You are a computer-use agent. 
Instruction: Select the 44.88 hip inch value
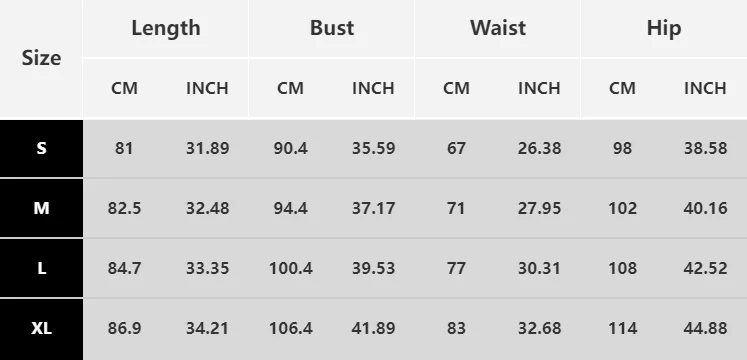click(705, 328)
